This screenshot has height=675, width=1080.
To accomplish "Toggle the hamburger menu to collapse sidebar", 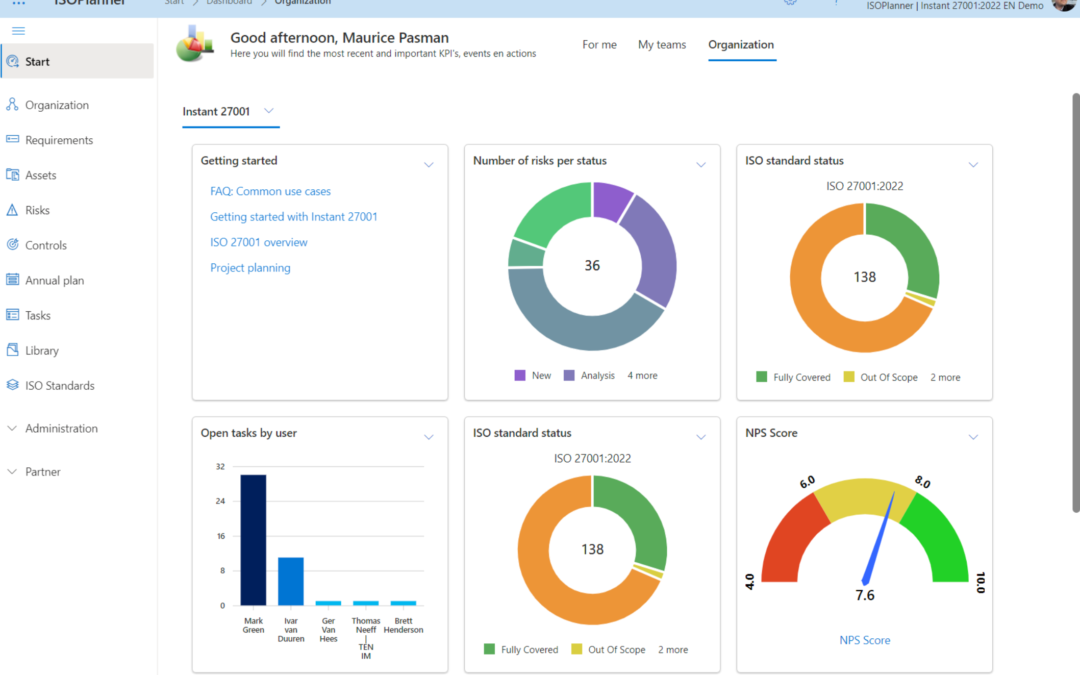I will [x=17, y=31].
